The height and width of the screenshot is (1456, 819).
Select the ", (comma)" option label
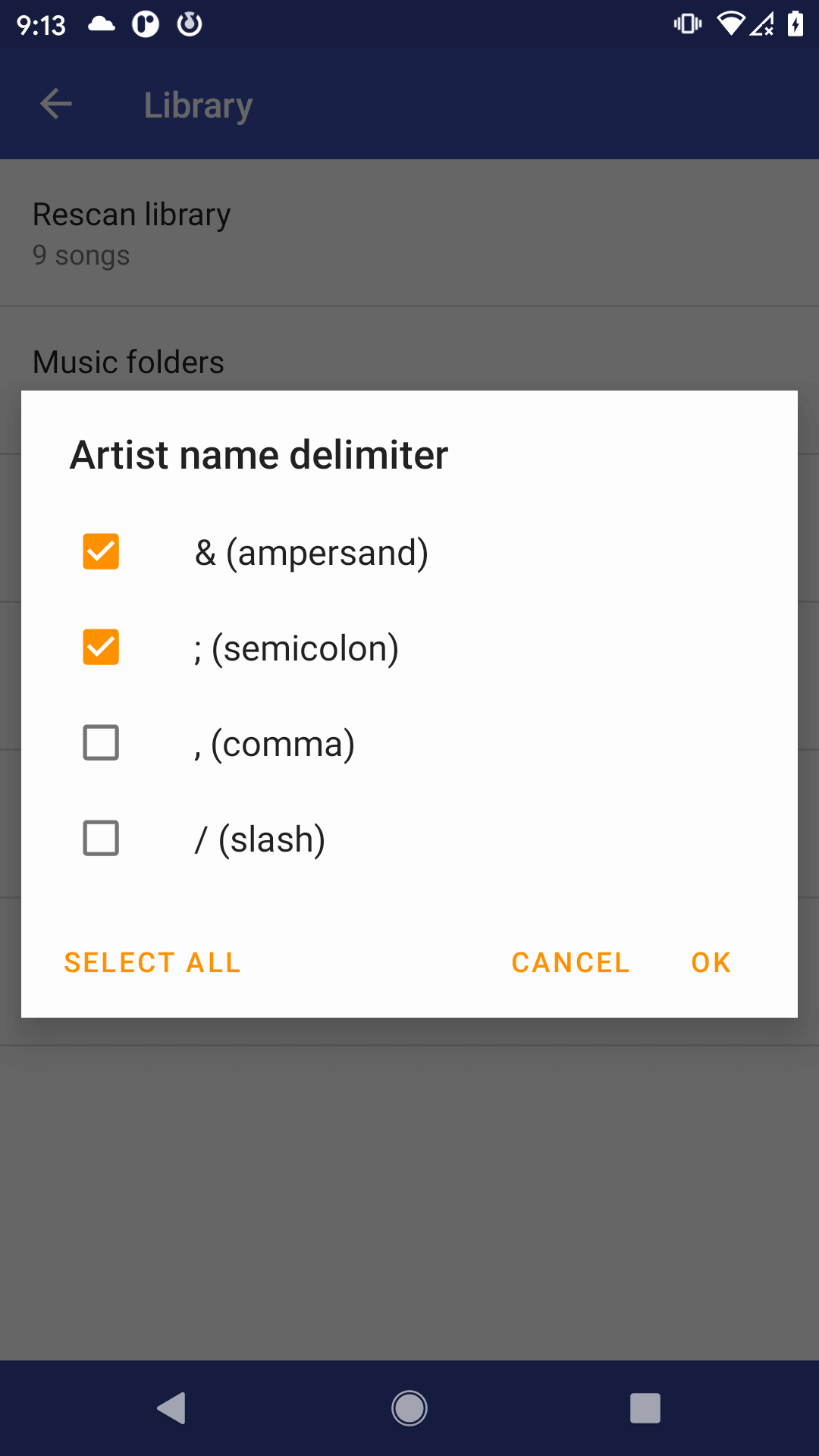coord(275,744)
